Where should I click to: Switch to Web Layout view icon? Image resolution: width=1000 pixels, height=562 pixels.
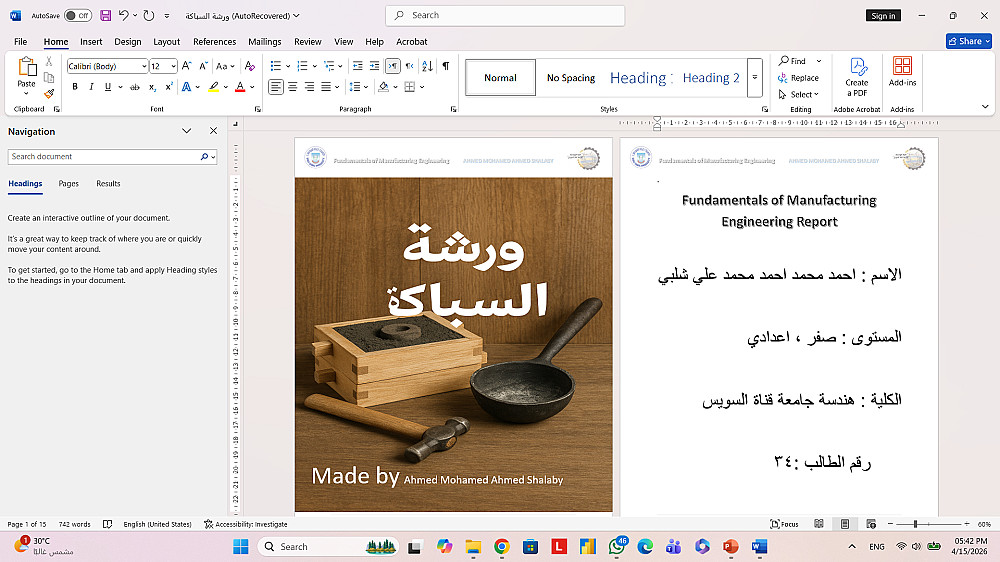(871, 524)
